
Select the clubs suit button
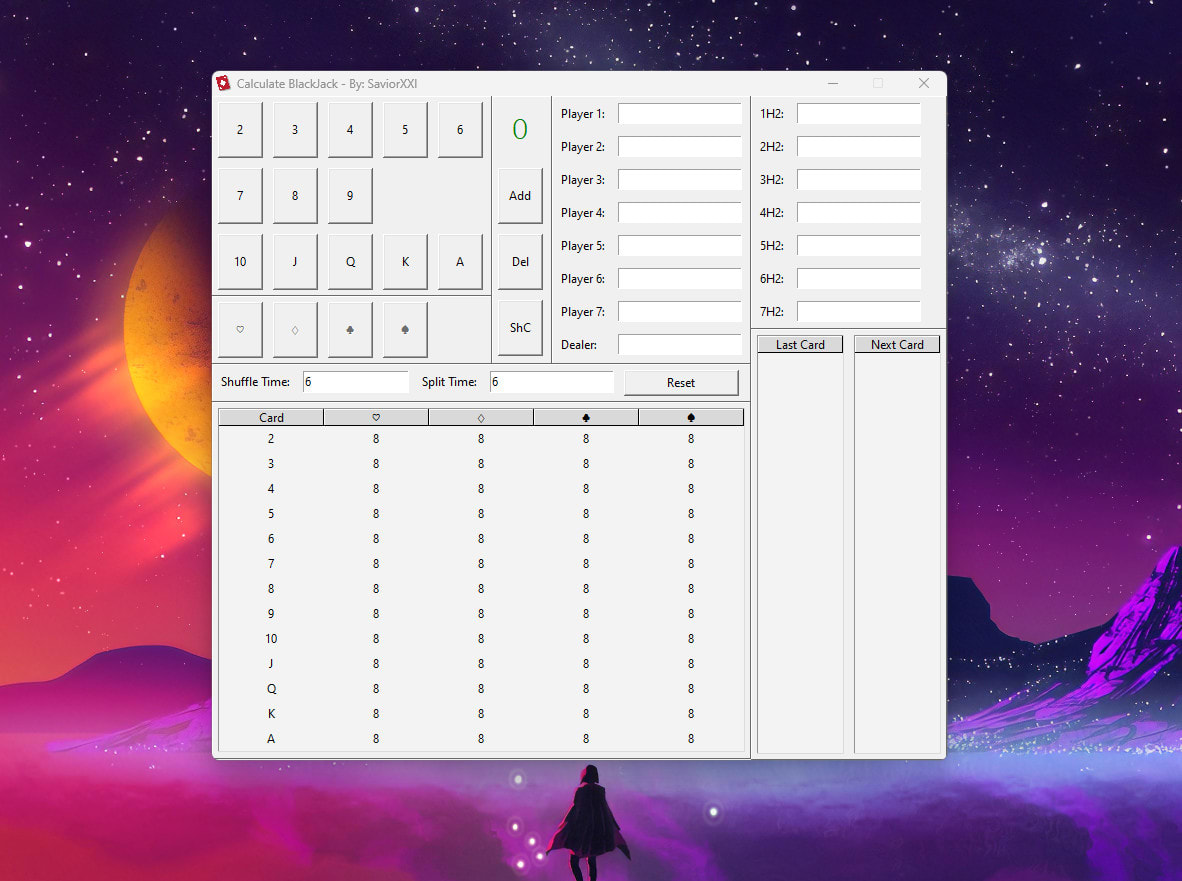350,329
